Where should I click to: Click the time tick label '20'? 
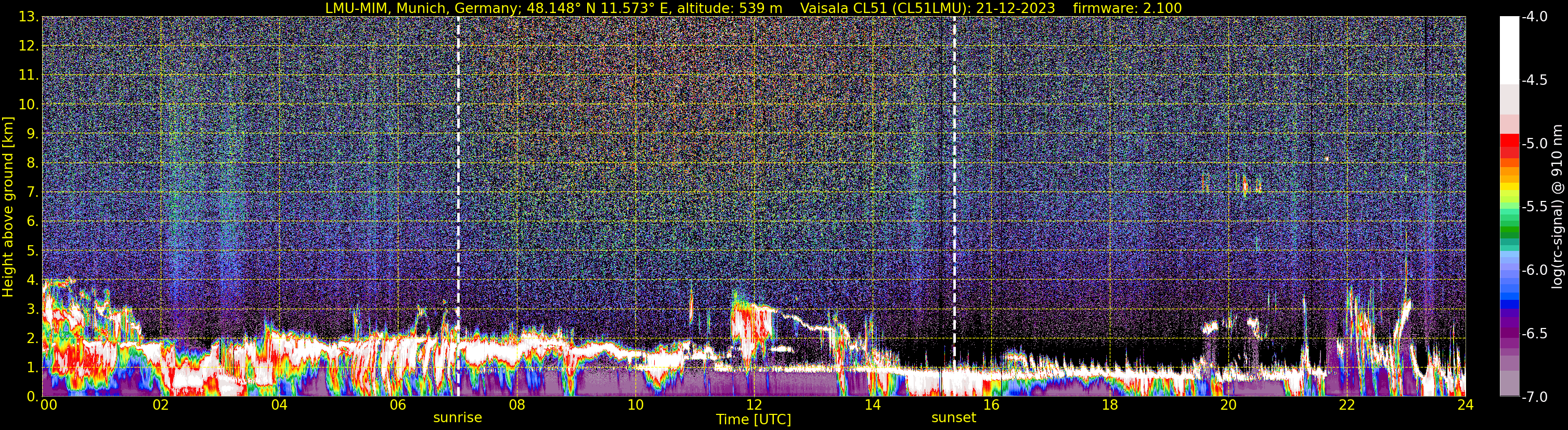tap(1229, 405)
